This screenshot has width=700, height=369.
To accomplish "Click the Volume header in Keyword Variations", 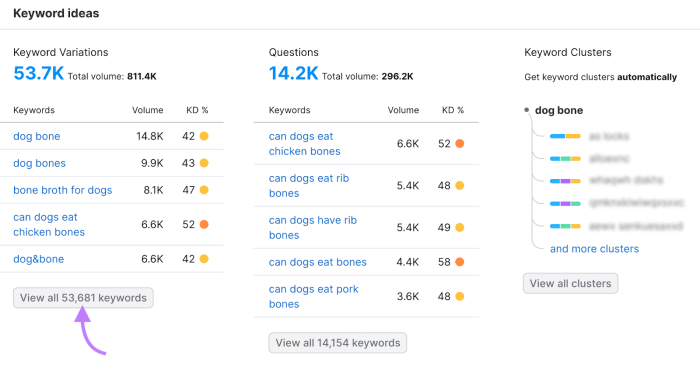I will [x=147, y=110].
